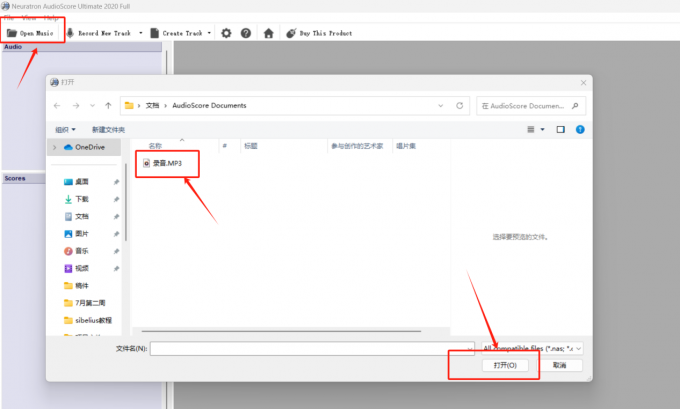Click the pin icon beside 视频
Image resolution: width=680 pixels, height=409 pixels.
116,269
